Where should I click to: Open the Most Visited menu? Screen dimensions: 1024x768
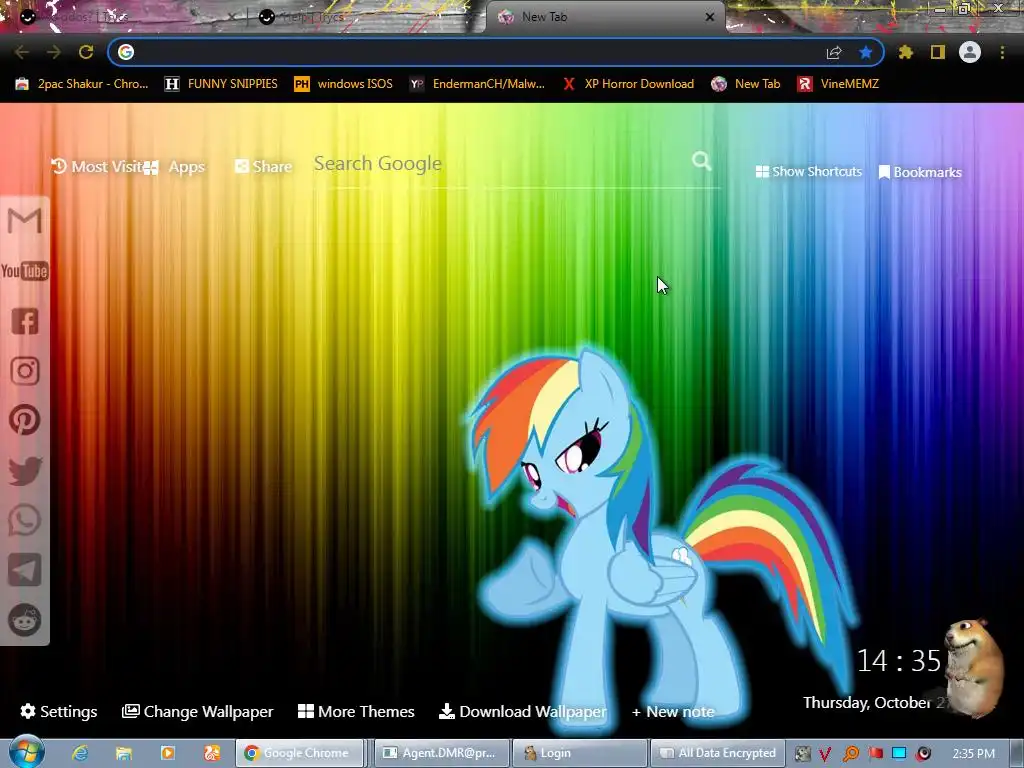pos(98,167)
